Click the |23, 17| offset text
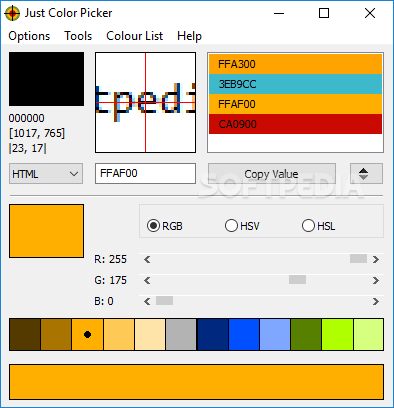The height and width of the screenshot is (408, 394). [28, 148]
